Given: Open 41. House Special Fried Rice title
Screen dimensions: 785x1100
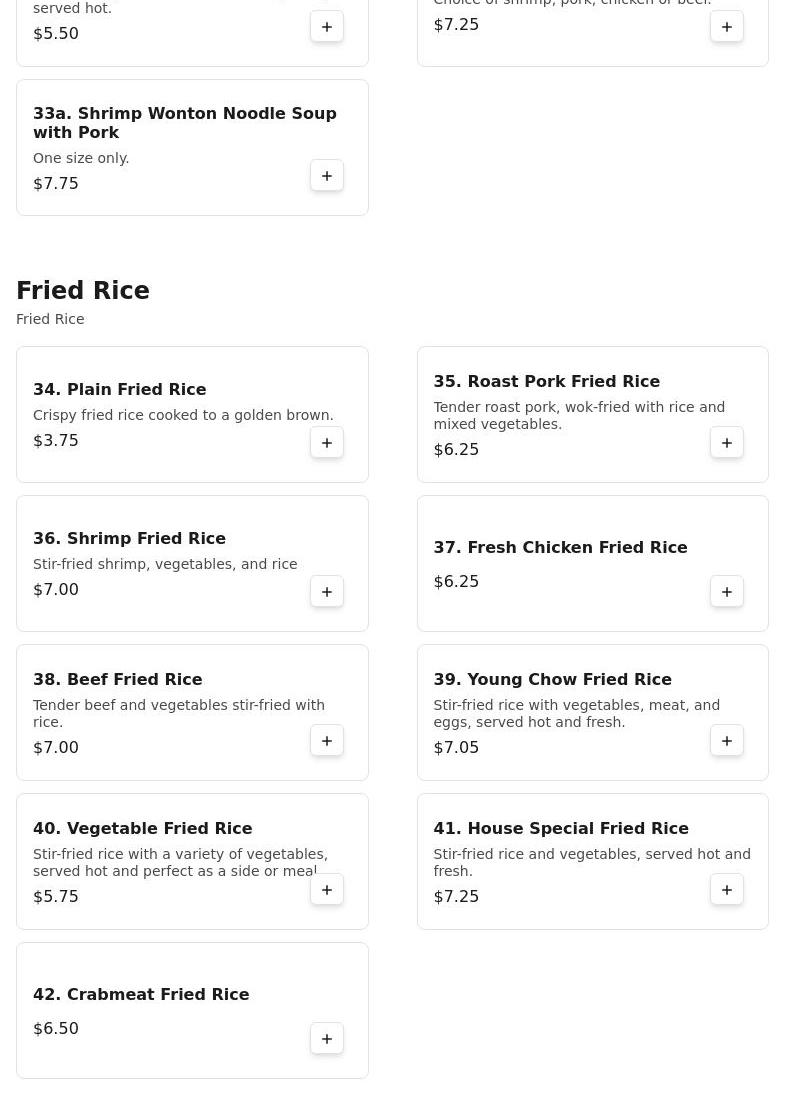Looking at the screenshot, I should tap(560, 829).
